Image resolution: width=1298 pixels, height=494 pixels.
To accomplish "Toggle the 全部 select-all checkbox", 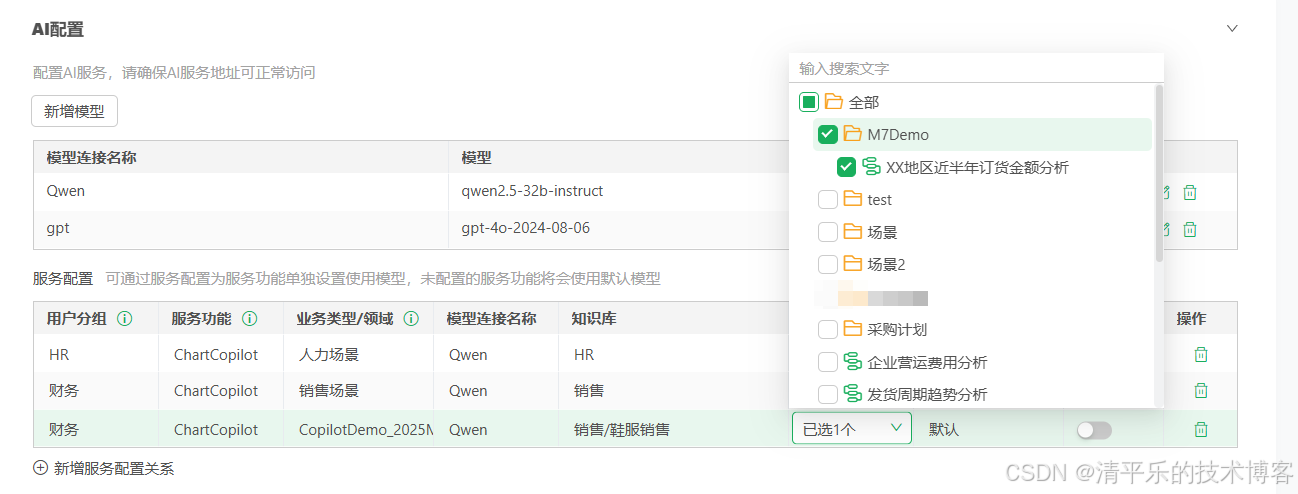I will [809, 102].
